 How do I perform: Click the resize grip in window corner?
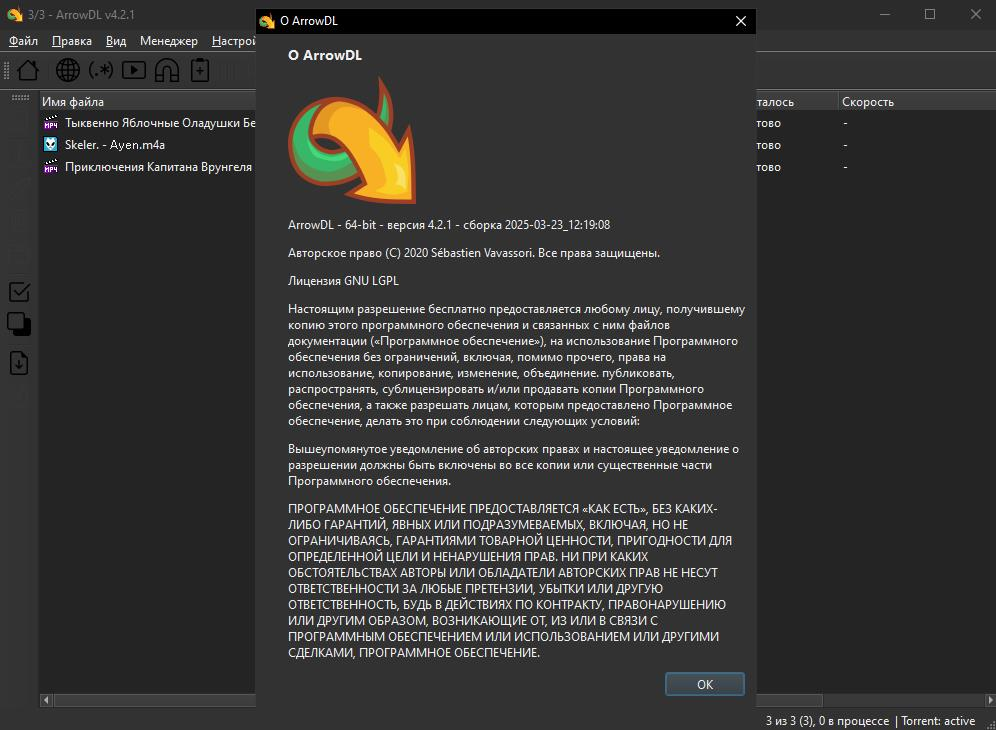tap(990, 724)
